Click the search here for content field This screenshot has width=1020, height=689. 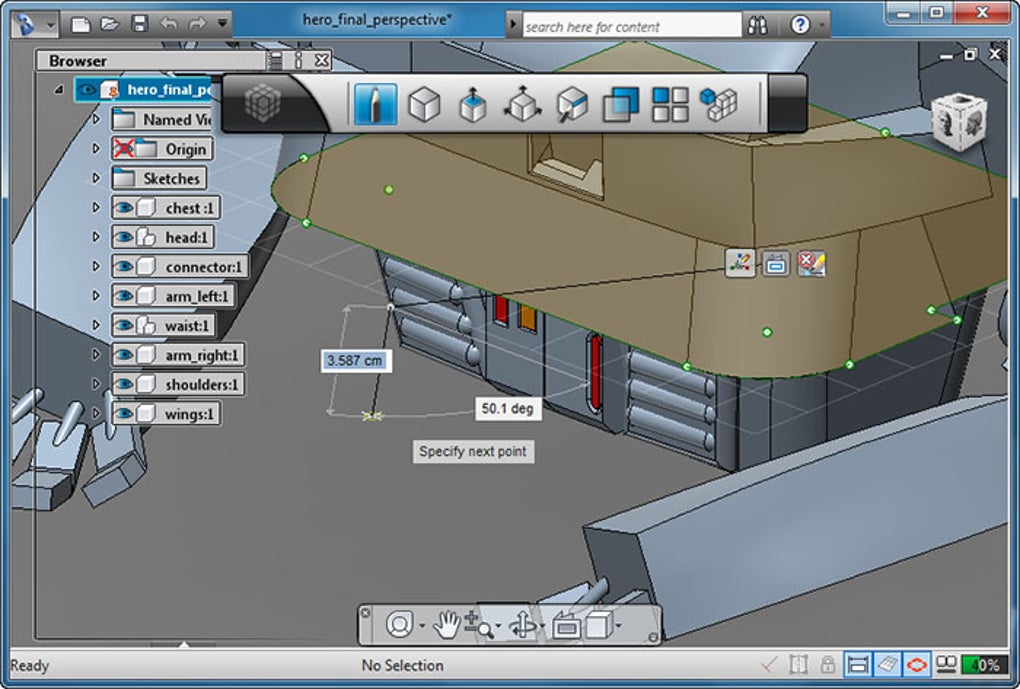(632, 27)
